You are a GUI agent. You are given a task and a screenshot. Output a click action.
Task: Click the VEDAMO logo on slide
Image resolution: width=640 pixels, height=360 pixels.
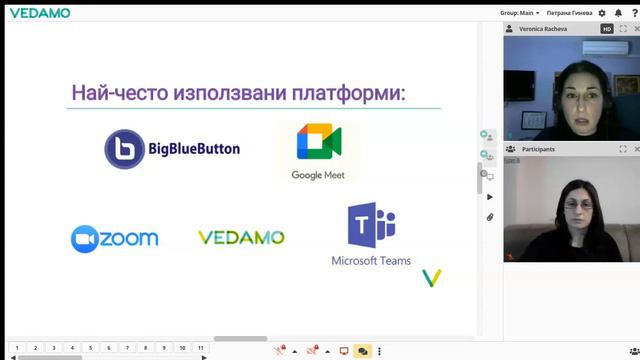pyautogui.click(x=241, y=238)
